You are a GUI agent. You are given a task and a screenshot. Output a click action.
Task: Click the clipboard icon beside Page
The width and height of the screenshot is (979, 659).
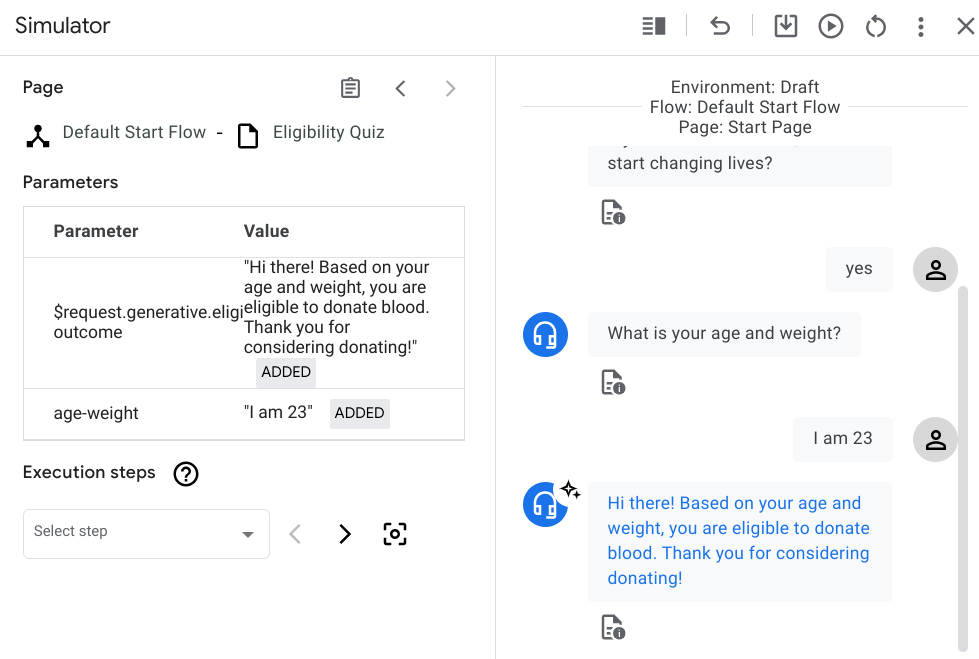coord(350,88)
